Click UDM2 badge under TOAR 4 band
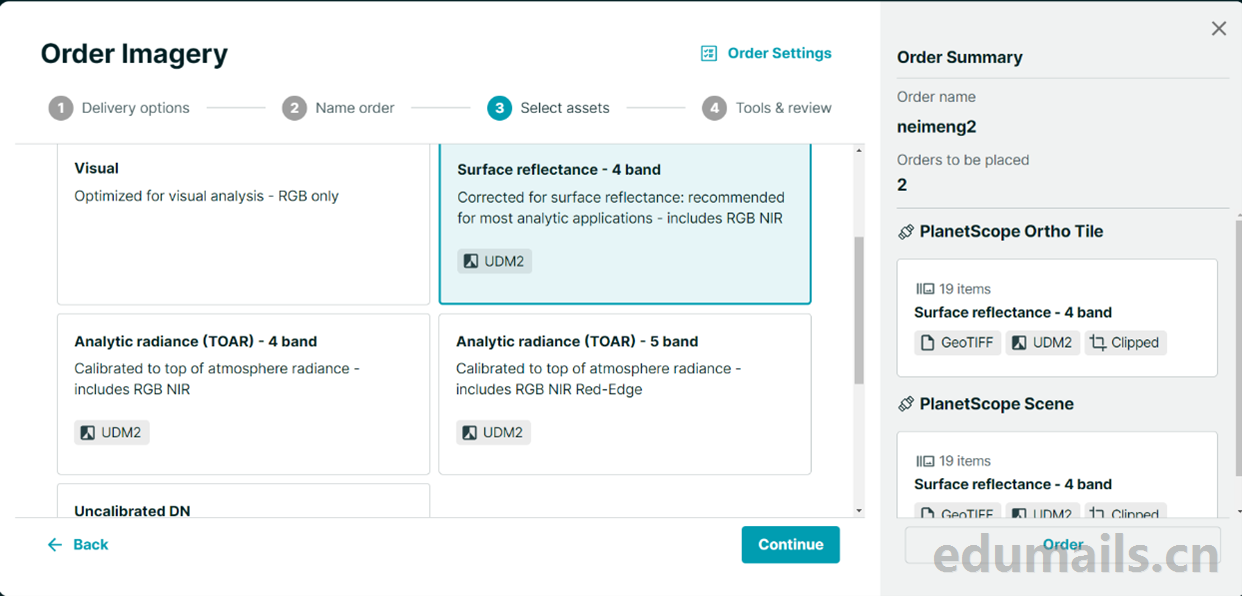 (112, 433)
